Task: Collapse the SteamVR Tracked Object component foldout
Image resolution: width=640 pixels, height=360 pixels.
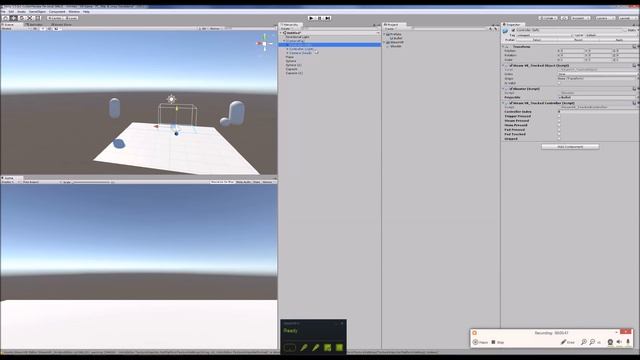Action: point(504,65)
